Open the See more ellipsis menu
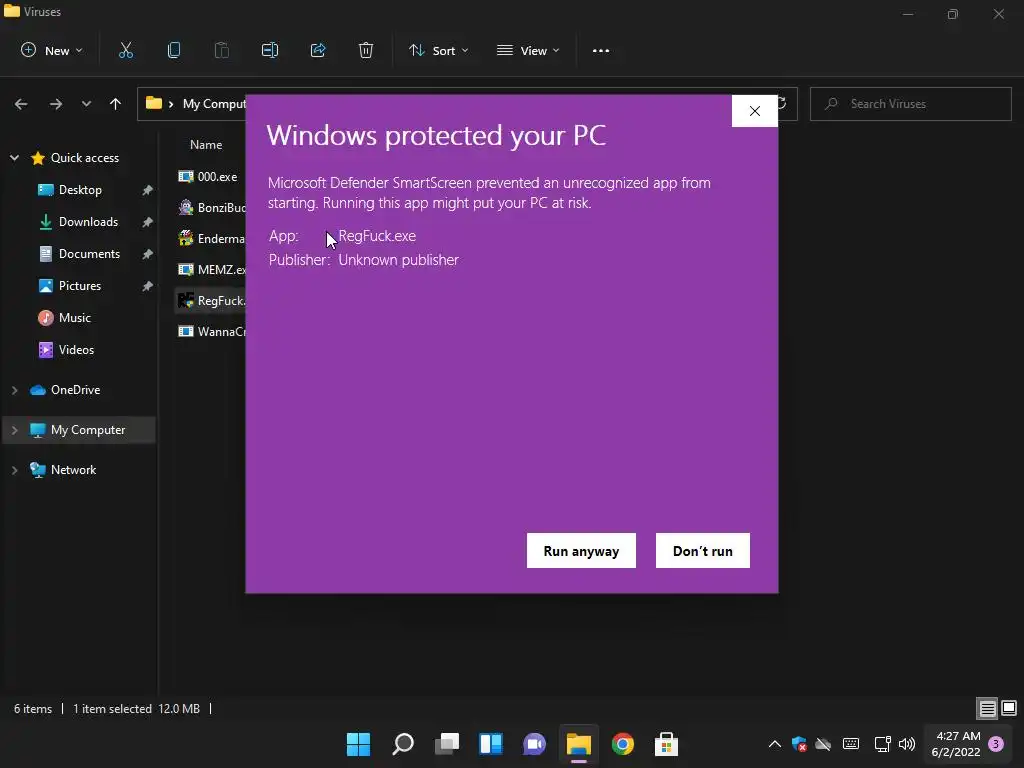 pyautogui.click(x=601, y=50)
